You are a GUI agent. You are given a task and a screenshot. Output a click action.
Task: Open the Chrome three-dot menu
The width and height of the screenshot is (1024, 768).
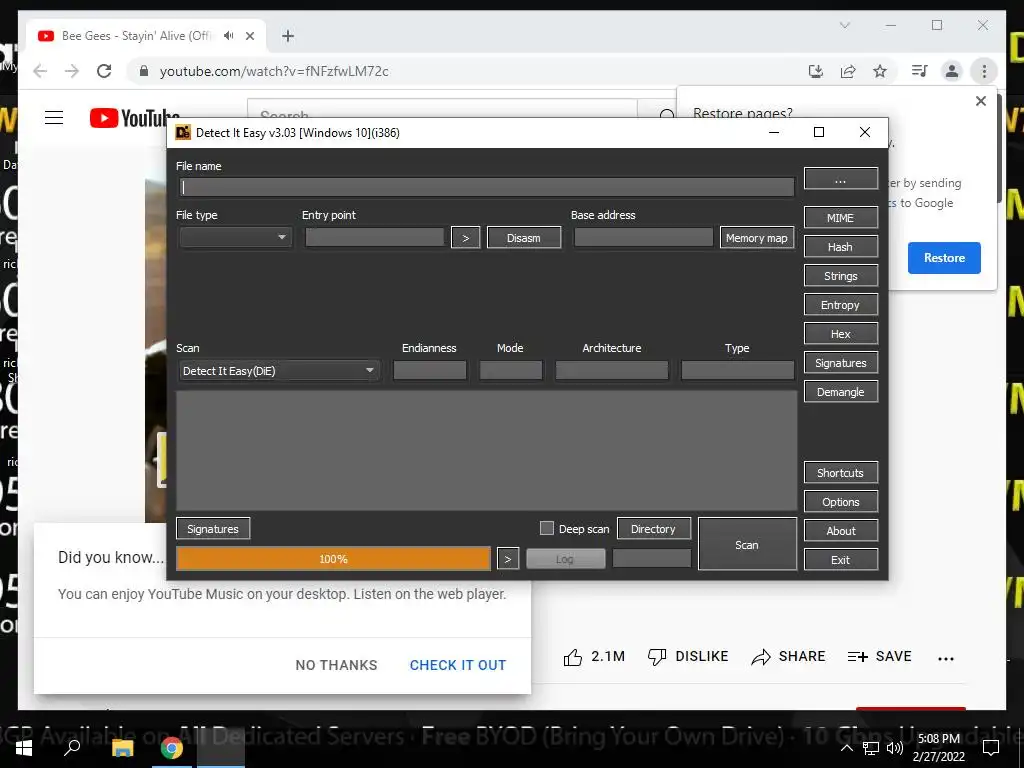984,71
